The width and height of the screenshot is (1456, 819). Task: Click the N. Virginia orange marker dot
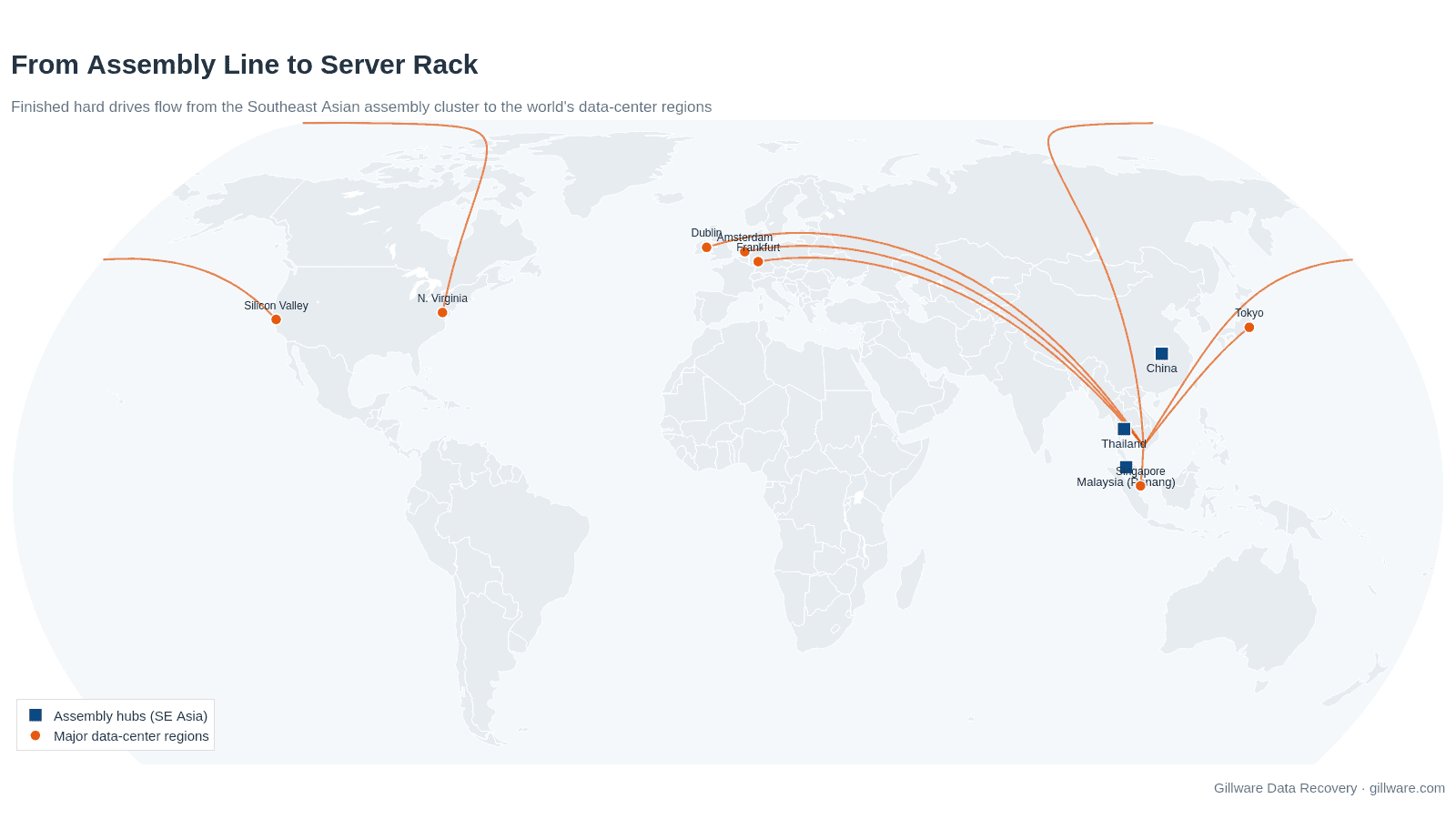click(x=442, y=312)
